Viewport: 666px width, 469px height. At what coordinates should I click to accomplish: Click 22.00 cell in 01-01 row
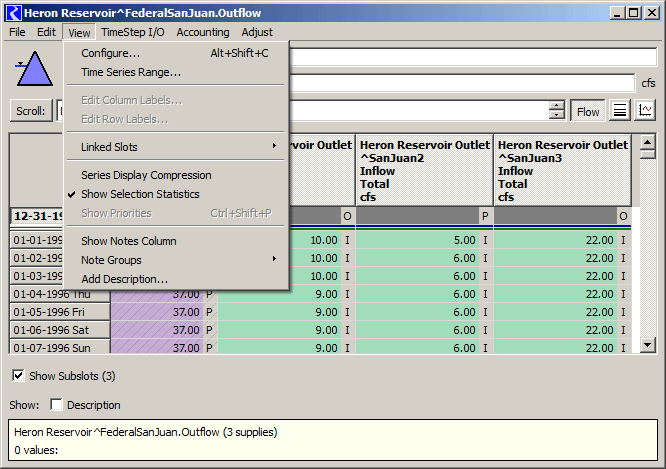tap(556, 240)
